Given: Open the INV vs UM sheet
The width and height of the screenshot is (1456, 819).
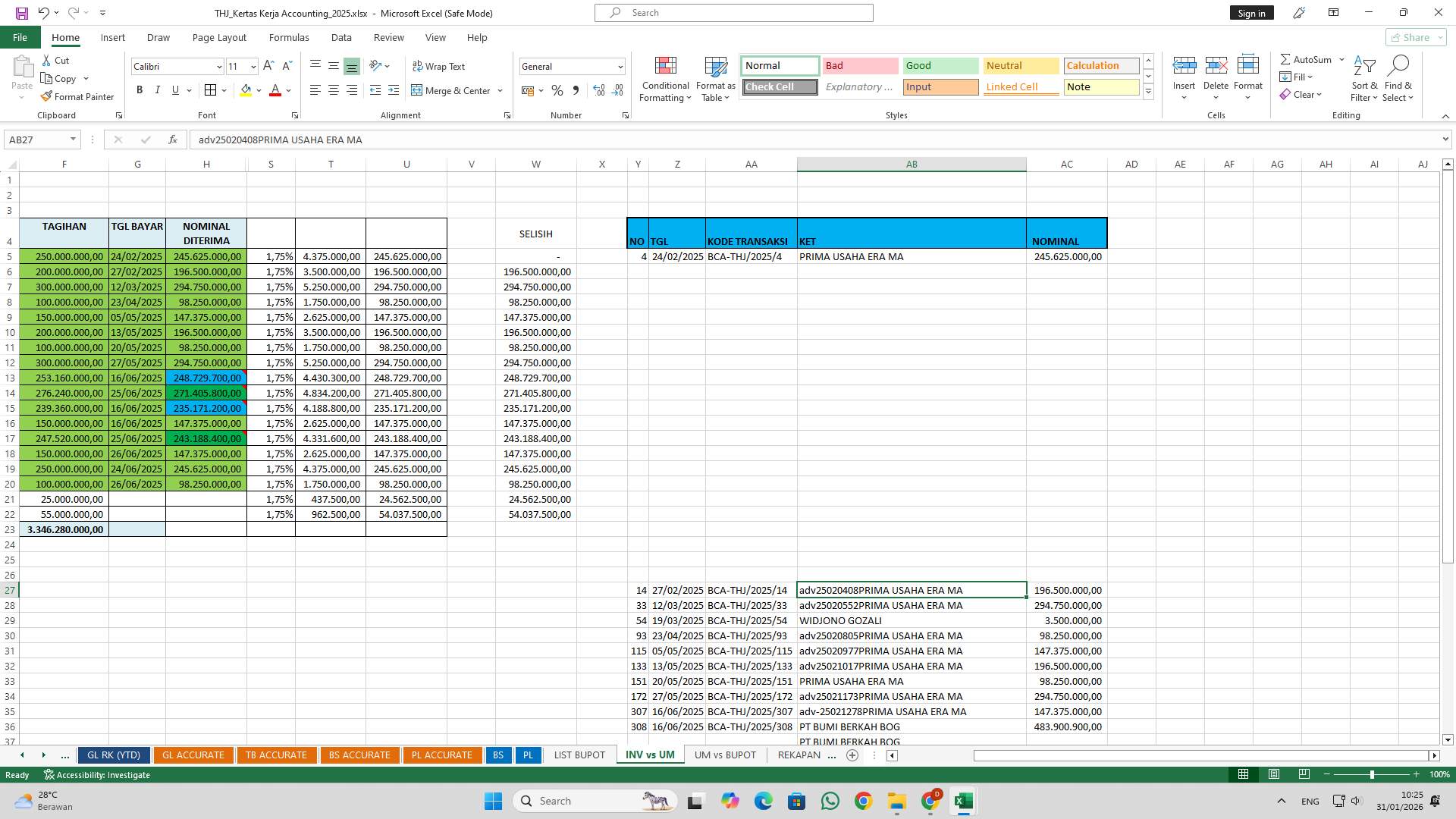Looking at the screenshot, I should click(649, 755).
